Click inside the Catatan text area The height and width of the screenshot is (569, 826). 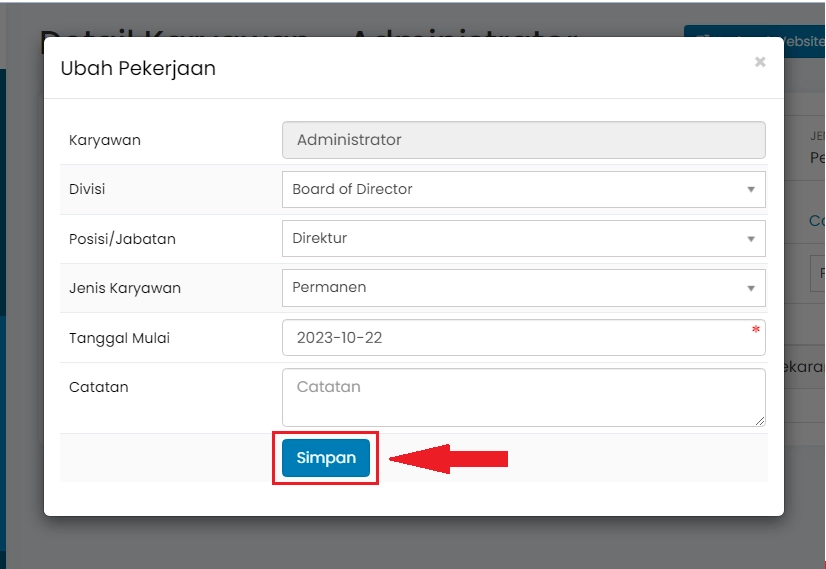pos(523,397)
